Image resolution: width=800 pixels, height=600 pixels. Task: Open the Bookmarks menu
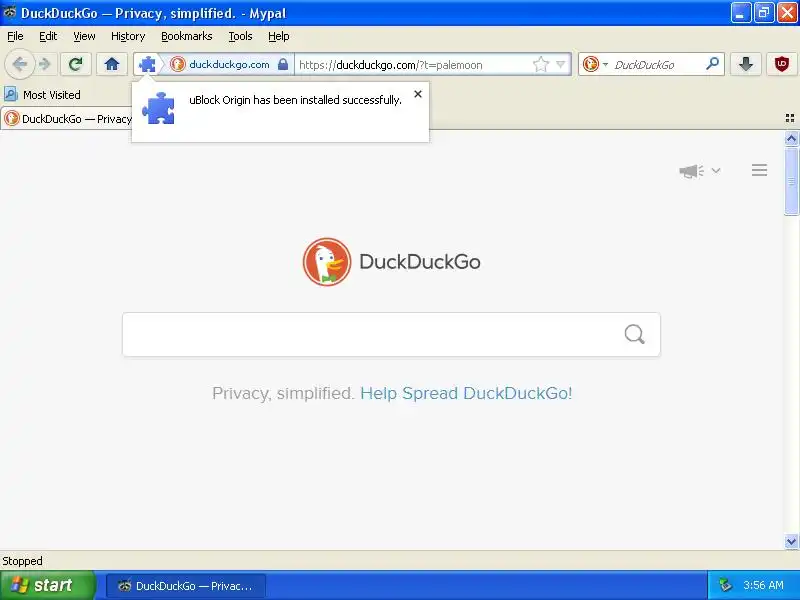tap(187, 36)
